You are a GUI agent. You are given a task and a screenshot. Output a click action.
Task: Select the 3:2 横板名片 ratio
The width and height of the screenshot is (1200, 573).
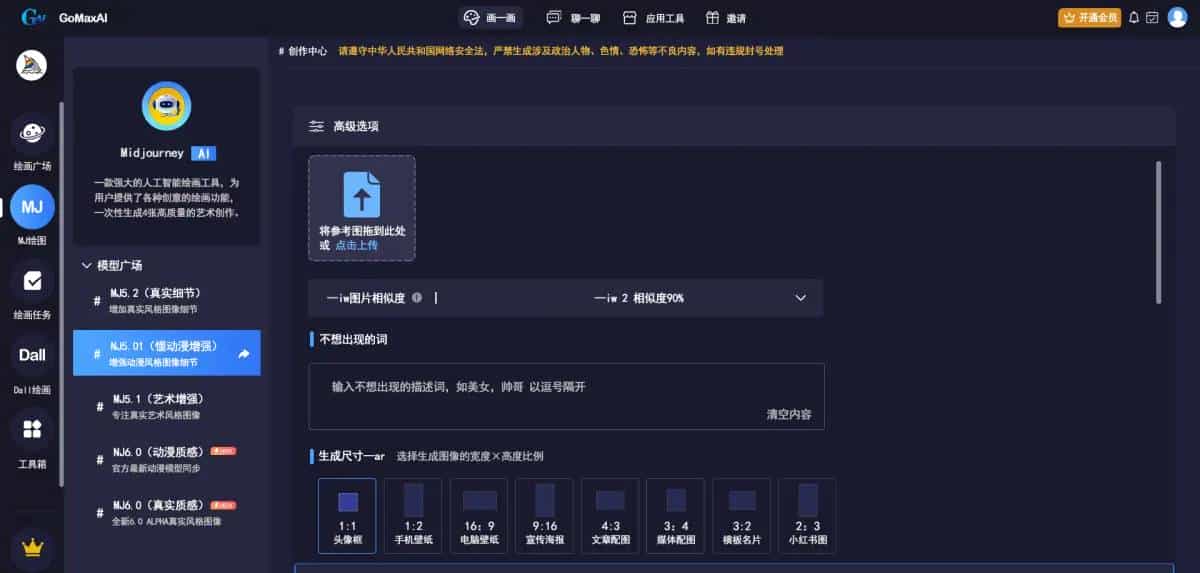[742, 516]
